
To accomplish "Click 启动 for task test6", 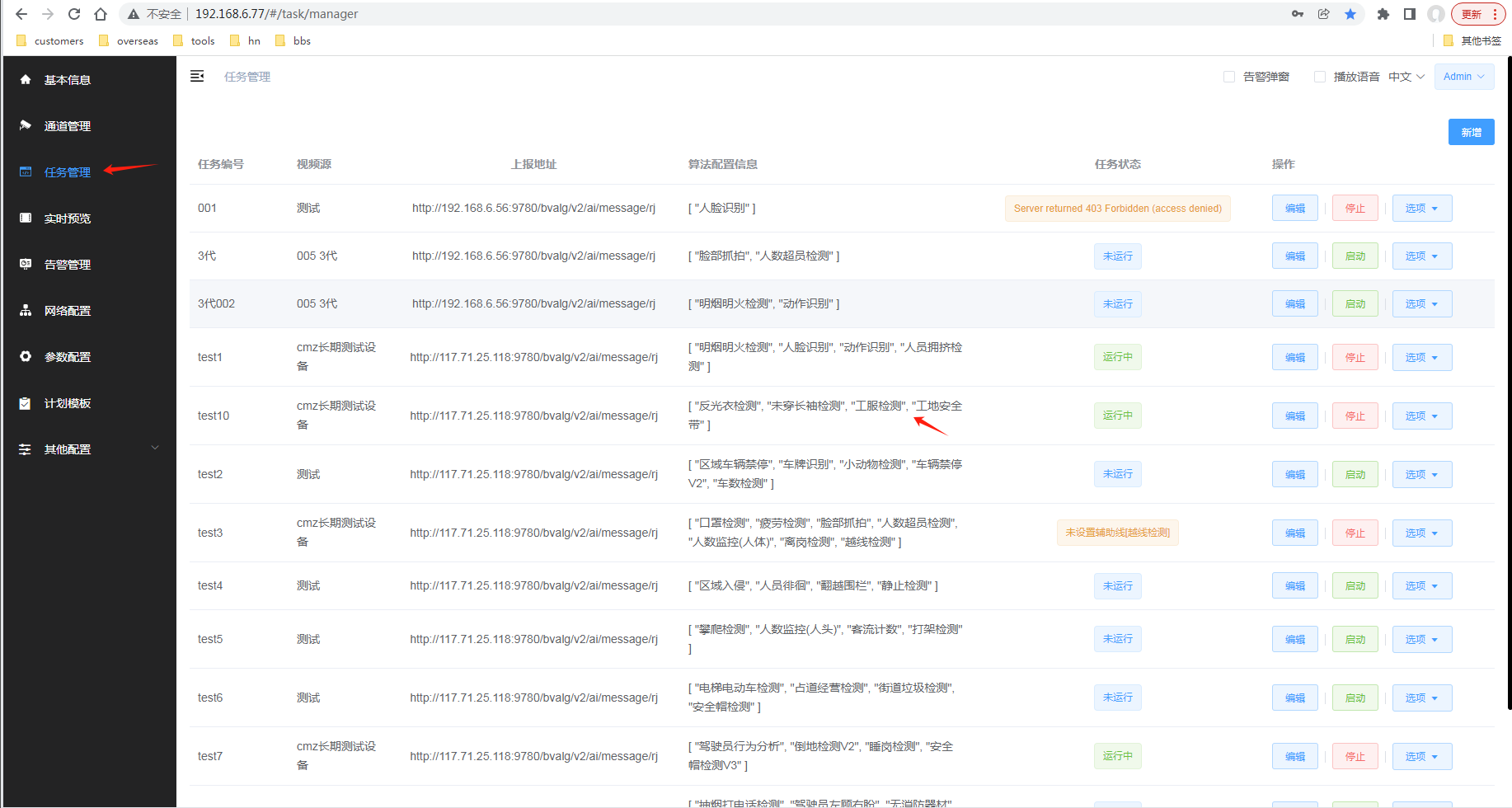I will tap(1355, 698).
